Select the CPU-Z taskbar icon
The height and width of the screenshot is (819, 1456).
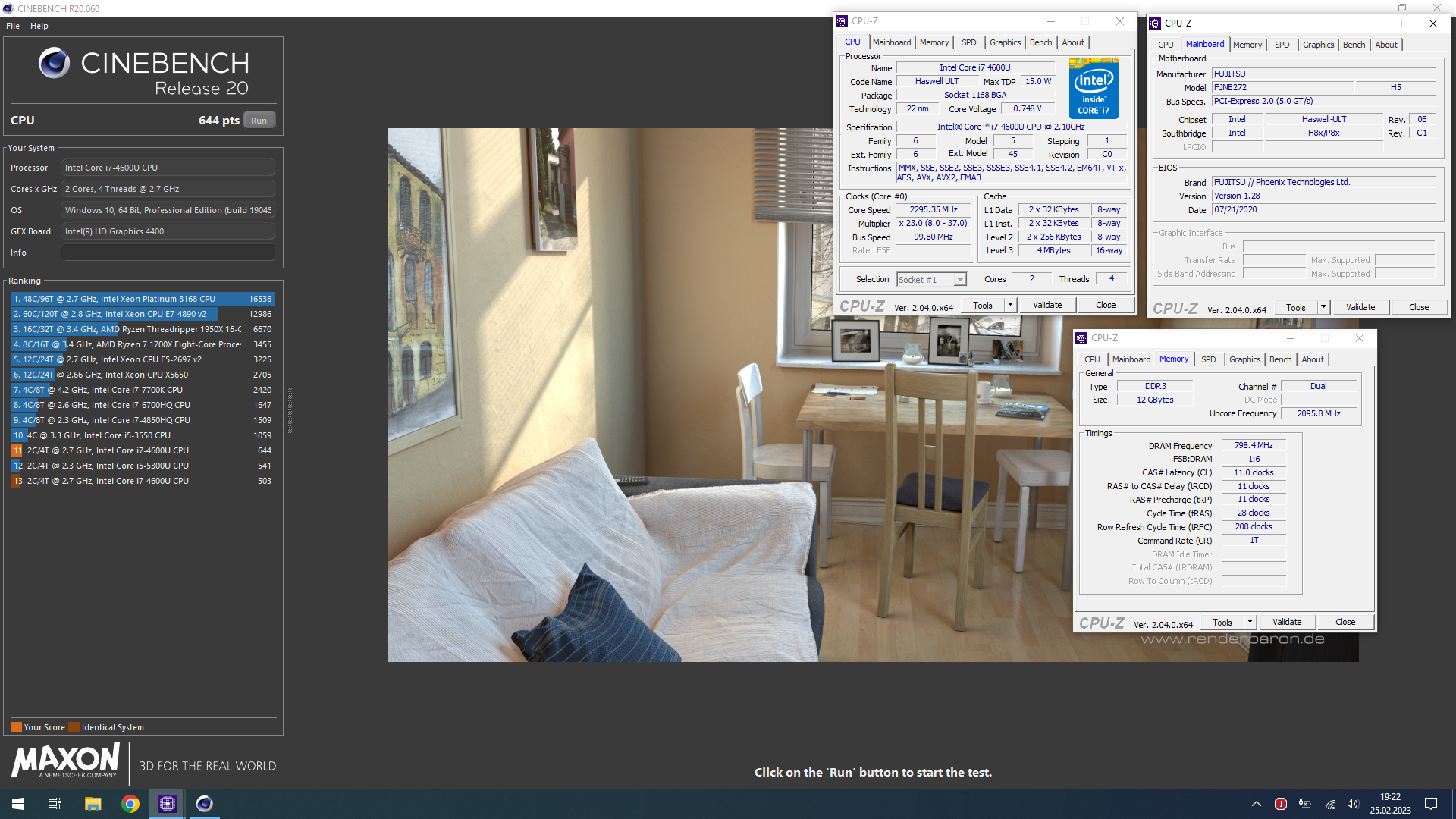click(168, 804)
